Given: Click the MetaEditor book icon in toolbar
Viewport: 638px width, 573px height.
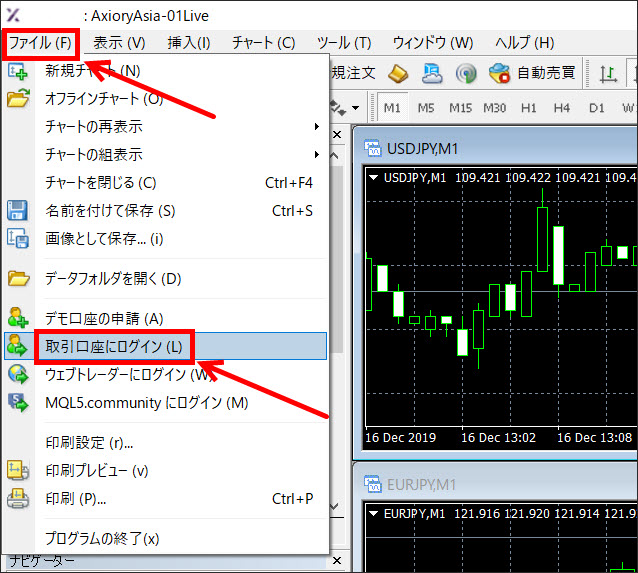Looking at the screenshot, I should 398,73.
